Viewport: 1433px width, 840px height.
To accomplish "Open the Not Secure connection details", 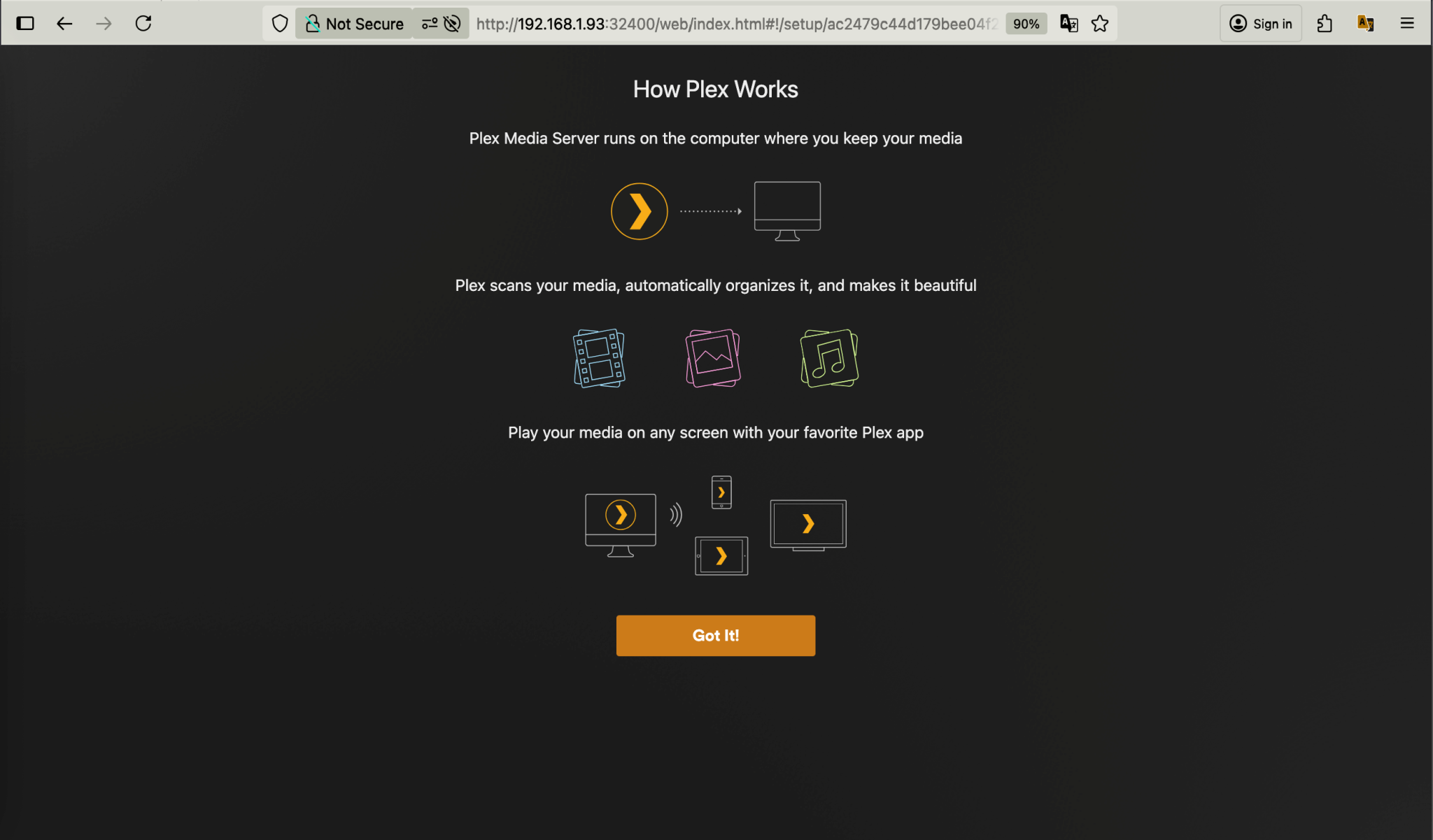I will (x=353, y=23).
